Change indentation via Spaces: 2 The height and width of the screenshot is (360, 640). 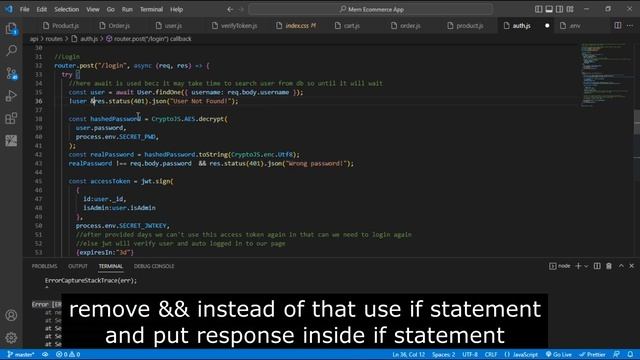444,354
